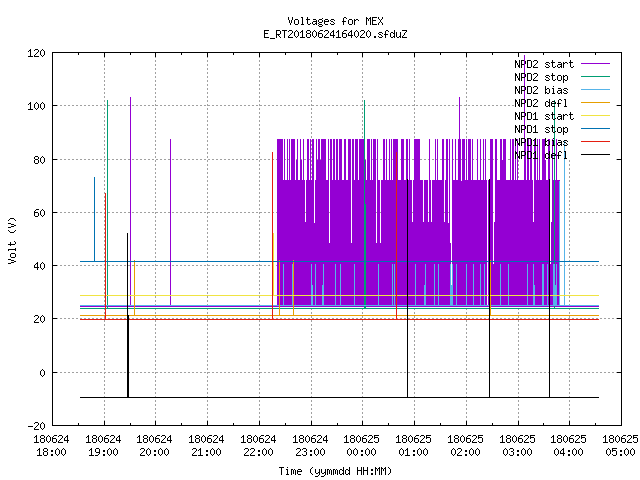Click the x-axis tick 180625 01:00
The image size is (640, 480).
(x=413, y=446)
